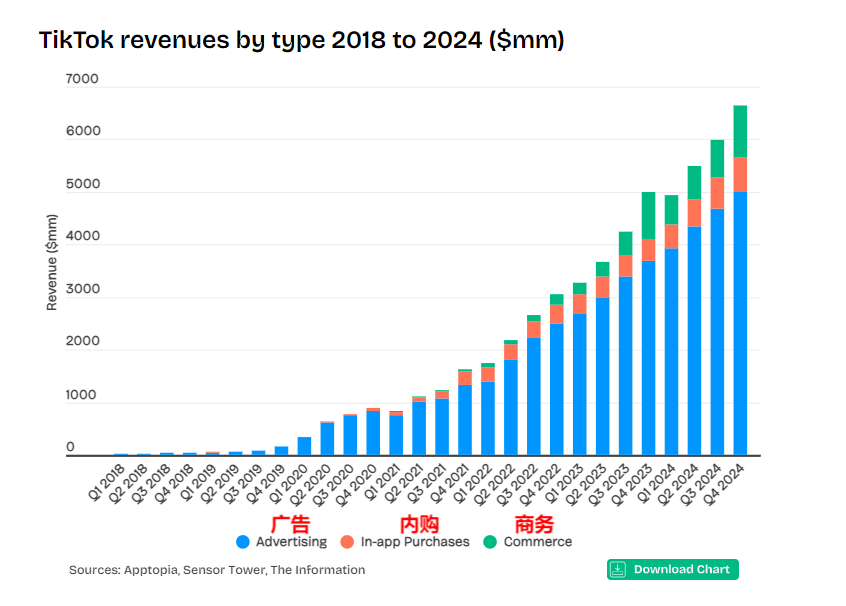Click the green Commerce segment of the Q4 2024 bar
The width and height of the screenshot is (846, 606).
tap(740, 132)
